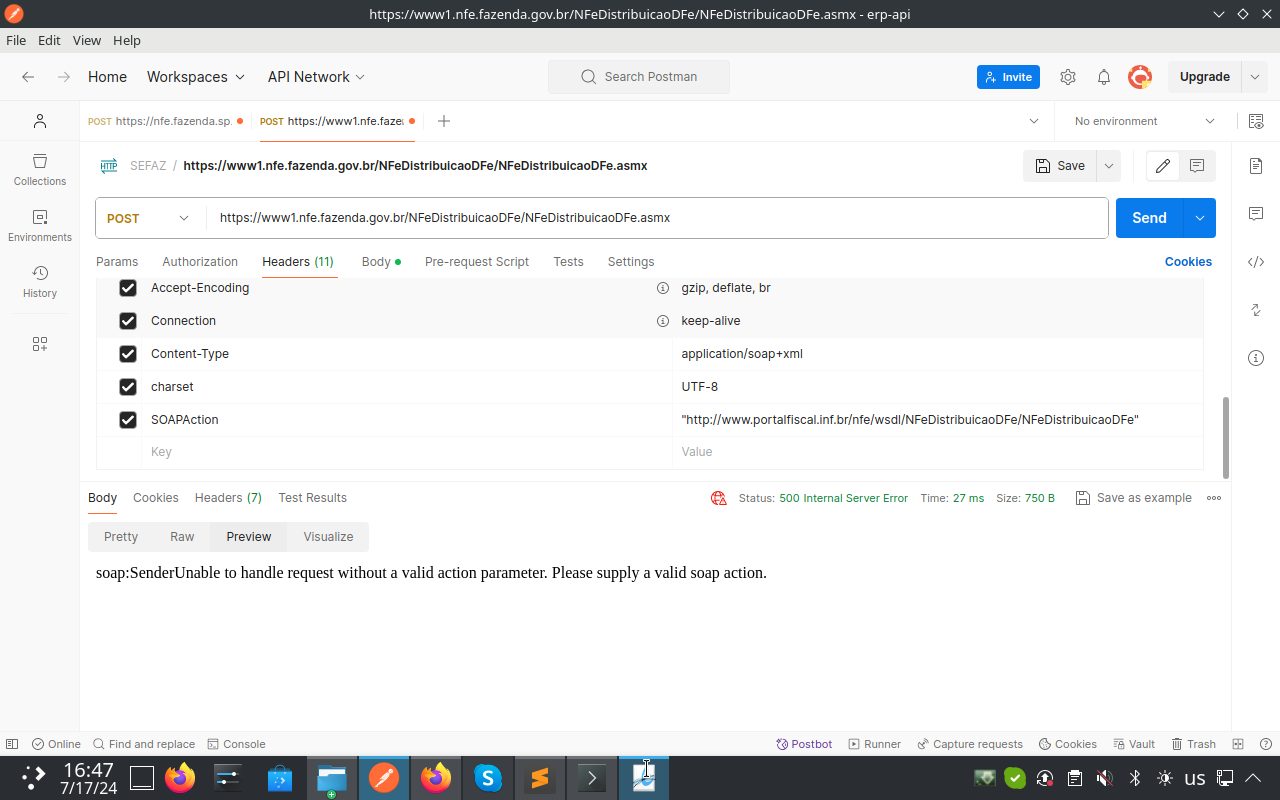The height and width of the screenshot is (800, 1280).
Task: Open the tabs overflow chevron
Action: tap(1034, 121)
